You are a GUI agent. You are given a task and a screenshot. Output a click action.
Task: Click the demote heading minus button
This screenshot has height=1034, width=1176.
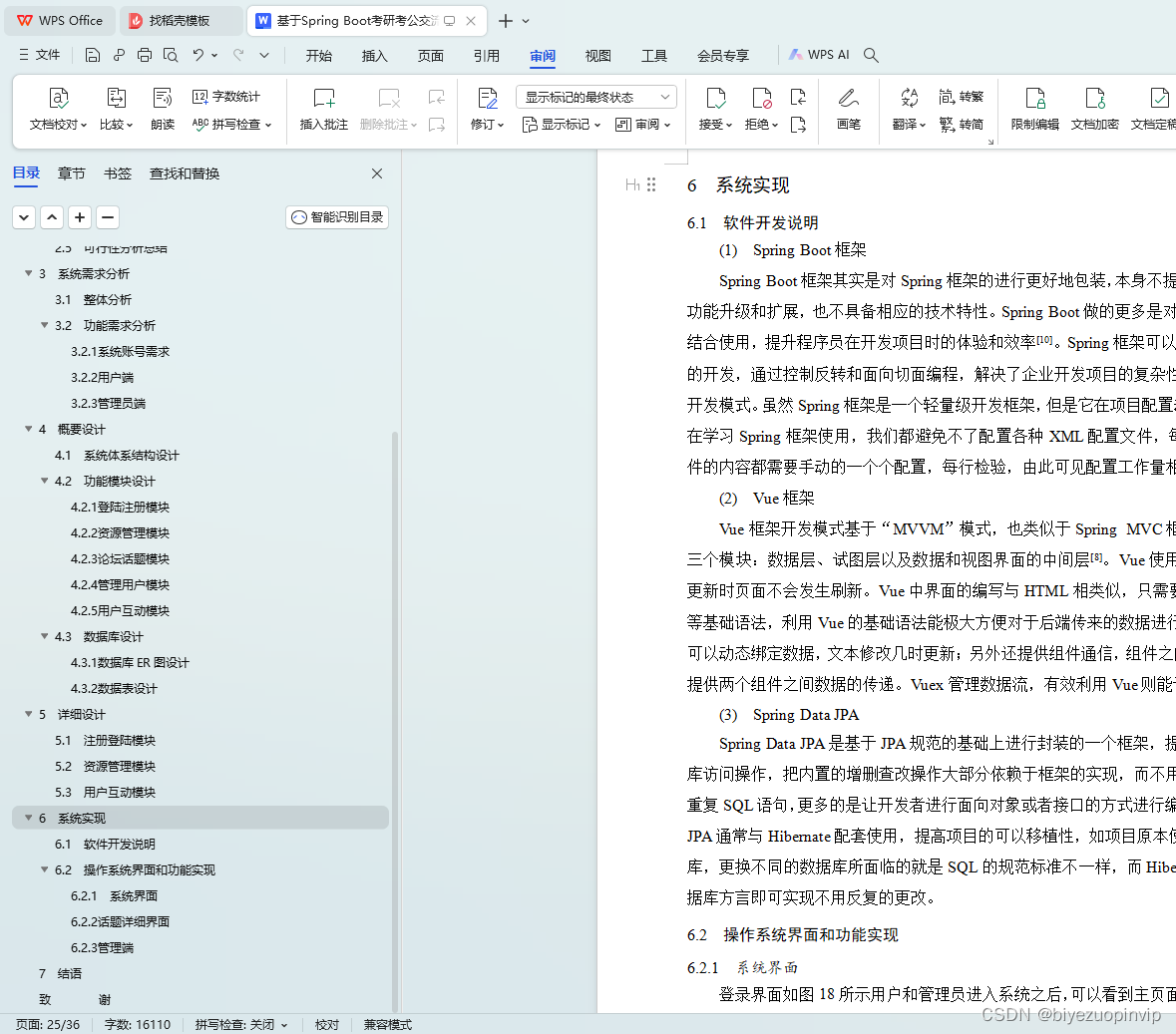(108, 217)
